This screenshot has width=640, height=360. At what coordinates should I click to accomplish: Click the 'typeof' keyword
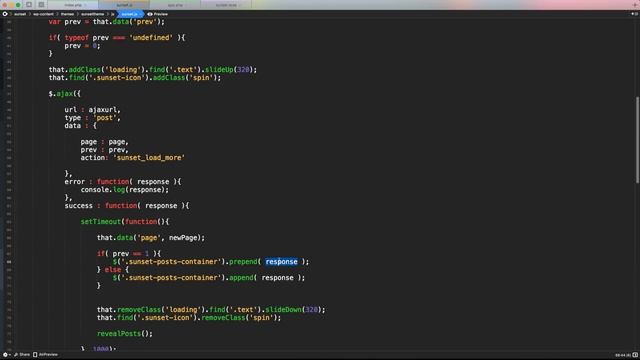(x=76, y=38)
